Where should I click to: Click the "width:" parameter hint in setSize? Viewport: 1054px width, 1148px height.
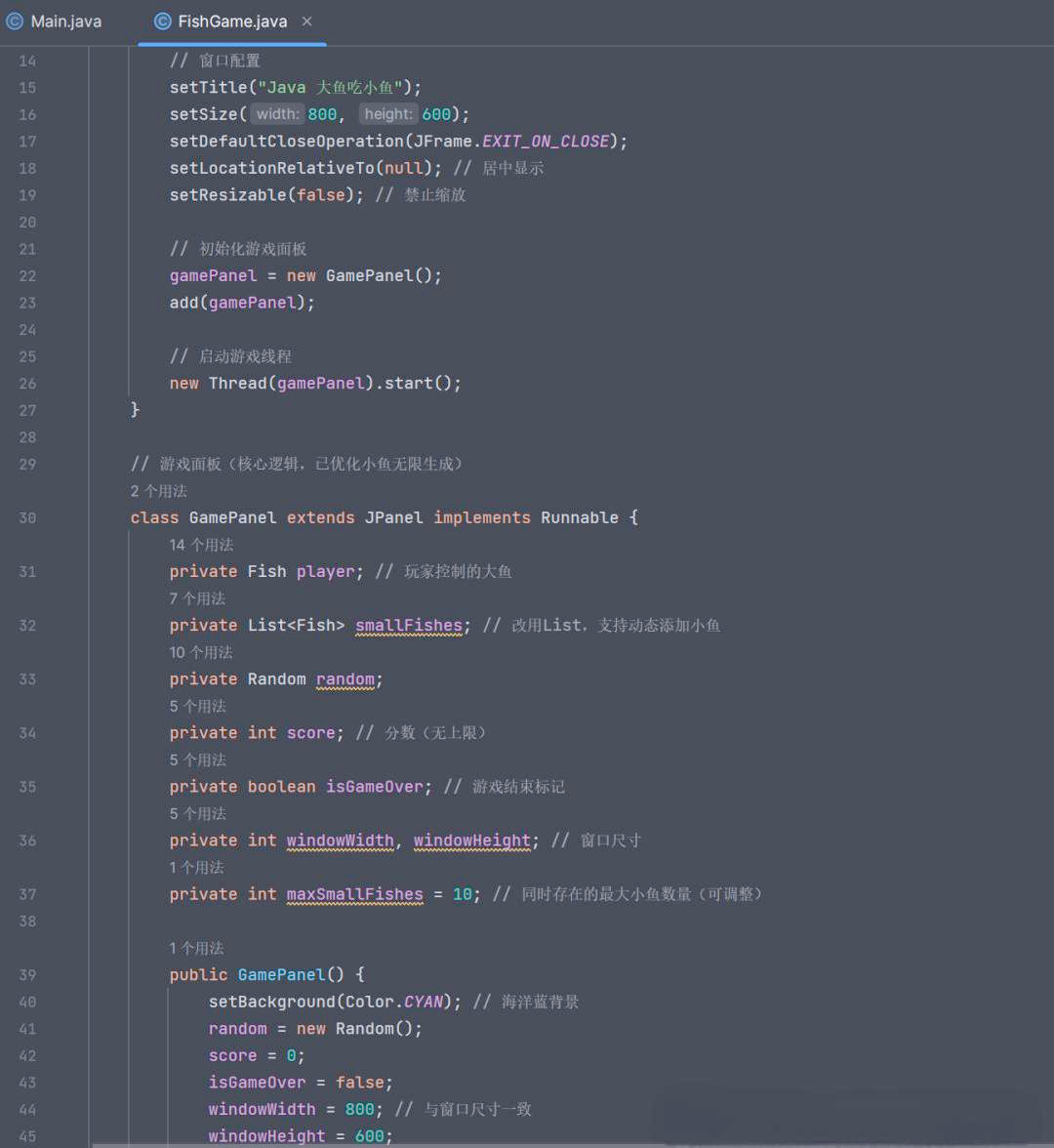click(277, 114)
